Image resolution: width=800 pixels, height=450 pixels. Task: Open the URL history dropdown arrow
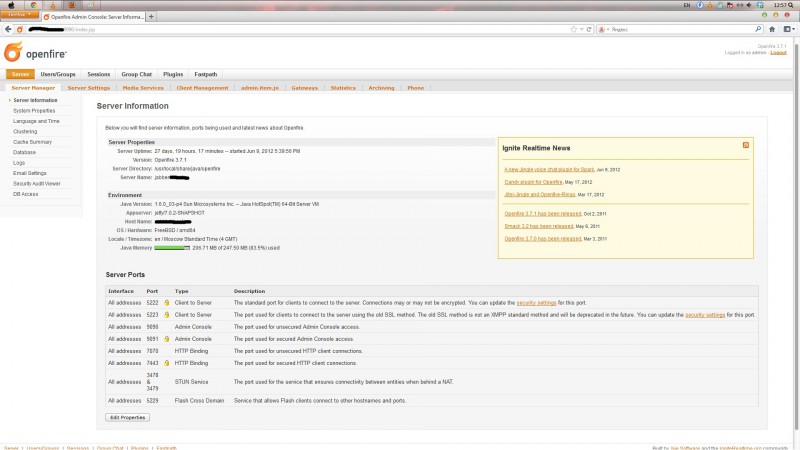tap(582, 30)
